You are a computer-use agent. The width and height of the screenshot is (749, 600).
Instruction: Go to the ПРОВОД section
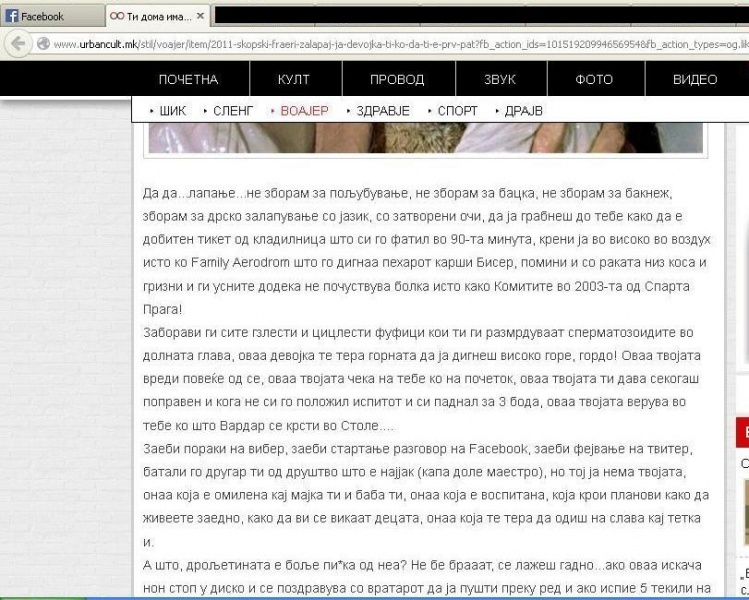point(396,80)
